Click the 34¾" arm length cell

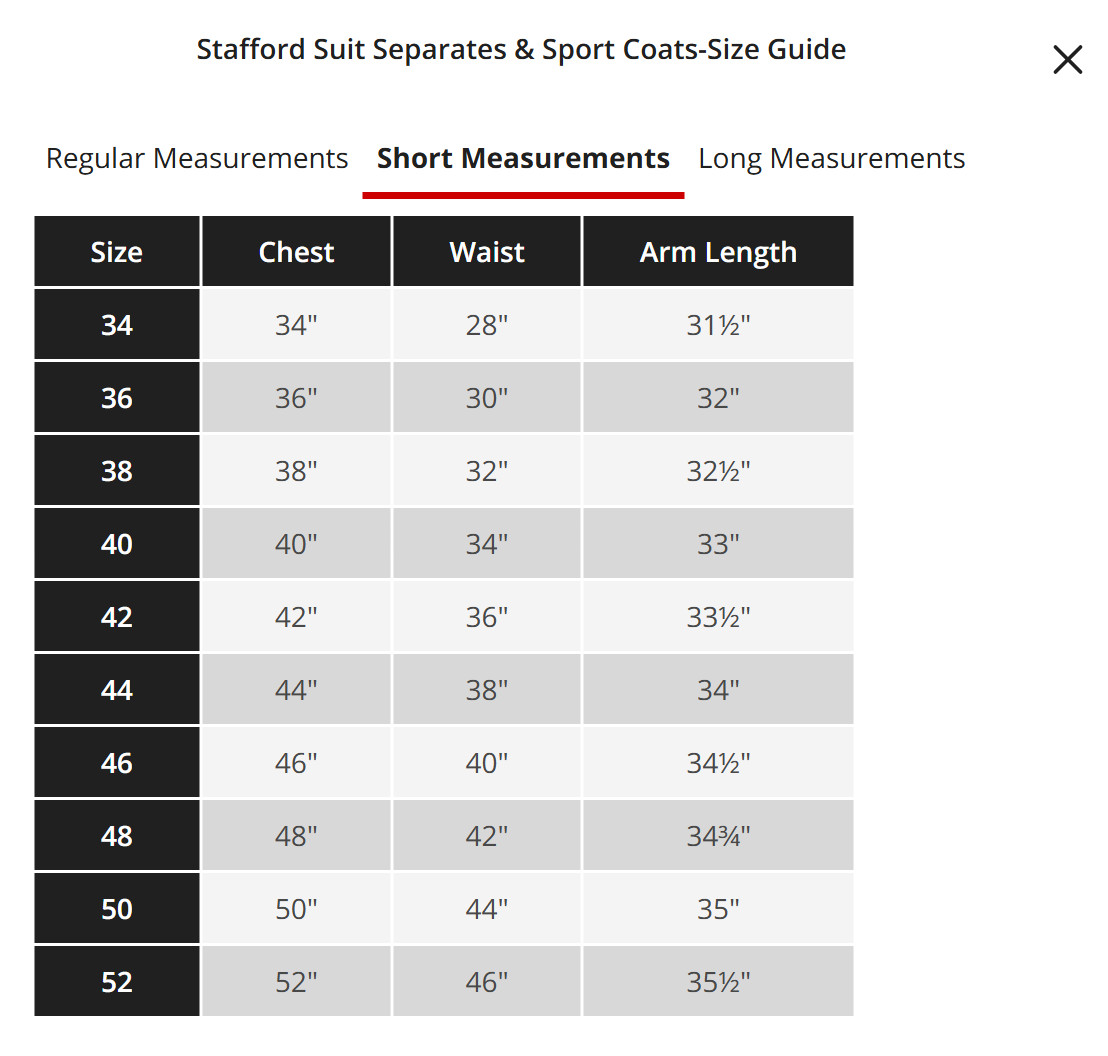click(x=718, y=835)
